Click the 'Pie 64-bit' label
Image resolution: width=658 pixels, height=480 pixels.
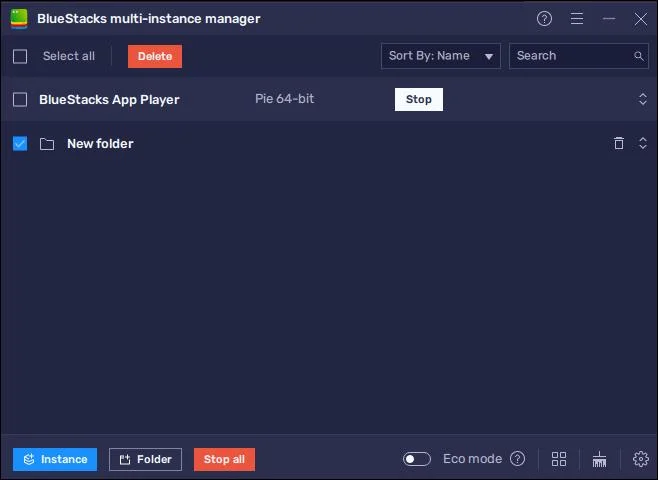285,99
